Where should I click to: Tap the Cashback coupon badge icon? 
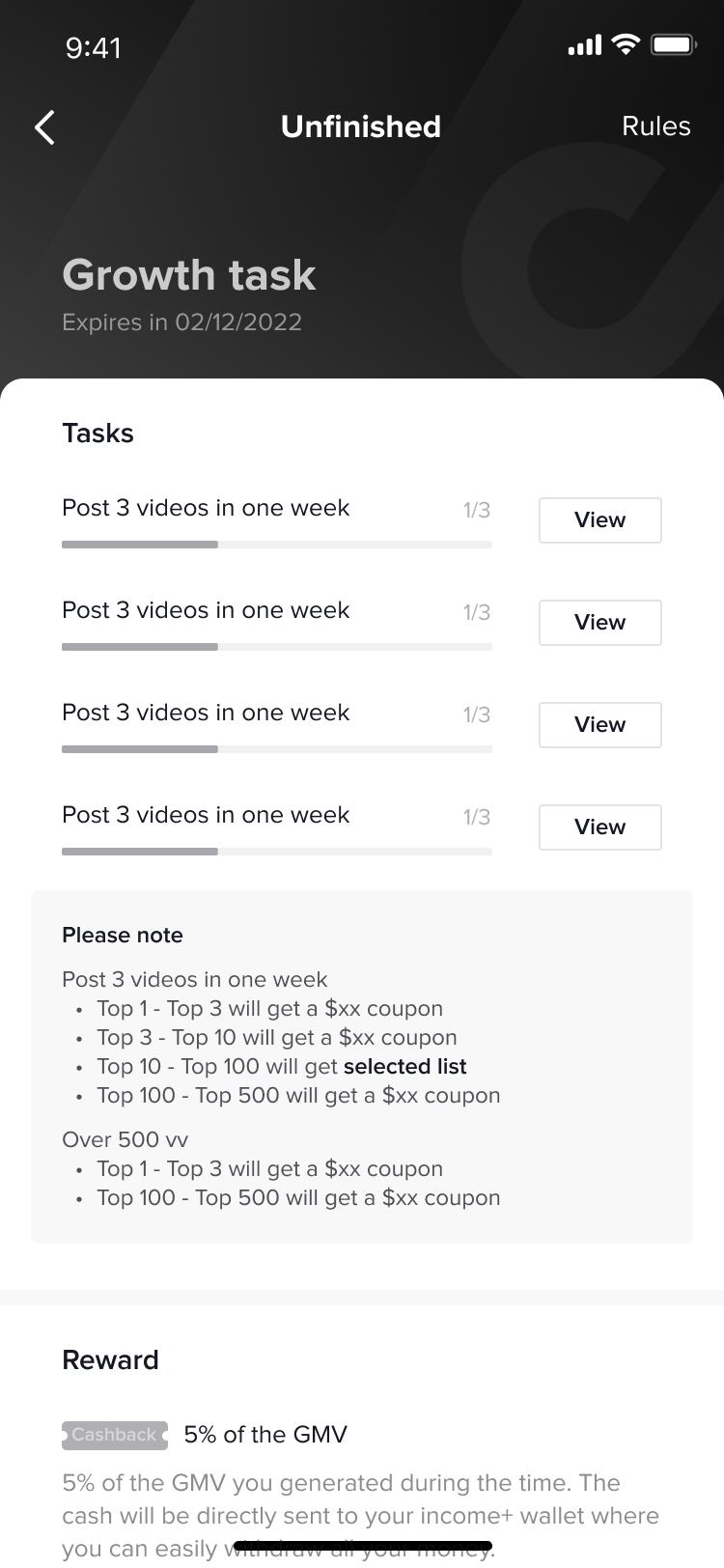(114, 1435)
